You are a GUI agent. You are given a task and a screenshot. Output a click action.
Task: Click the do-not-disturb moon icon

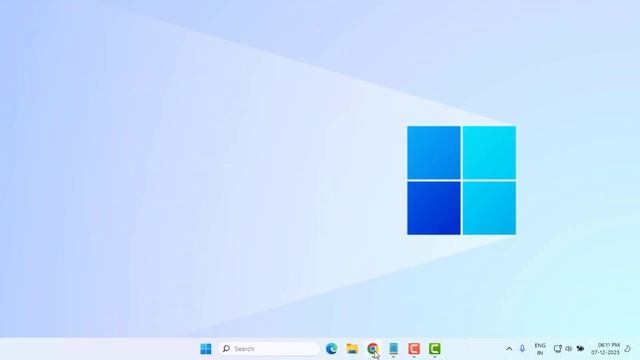(628, 349)
